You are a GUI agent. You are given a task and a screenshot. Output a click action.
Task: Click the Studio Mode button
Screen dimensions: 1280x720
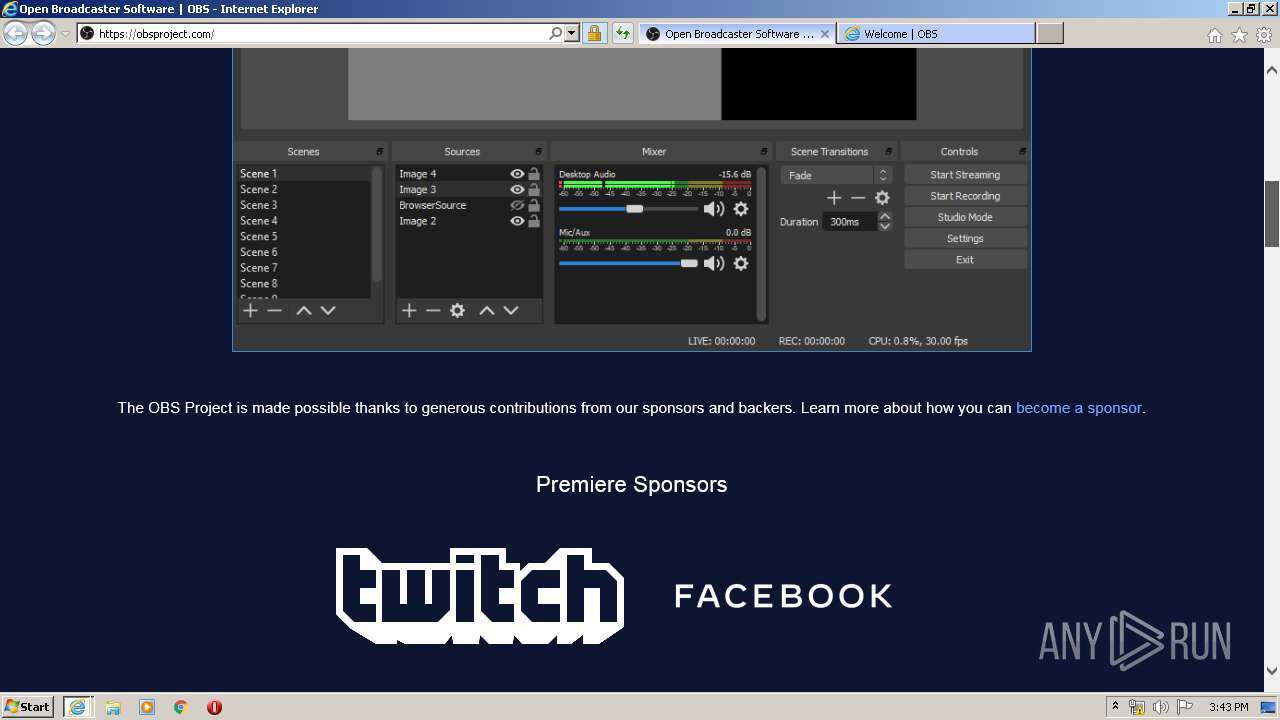click(965, 217)
